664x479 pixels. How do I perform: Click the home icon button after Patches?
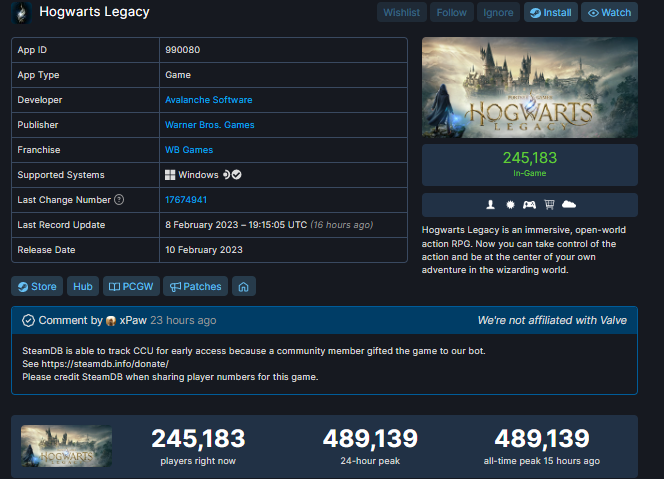(243, 287)
